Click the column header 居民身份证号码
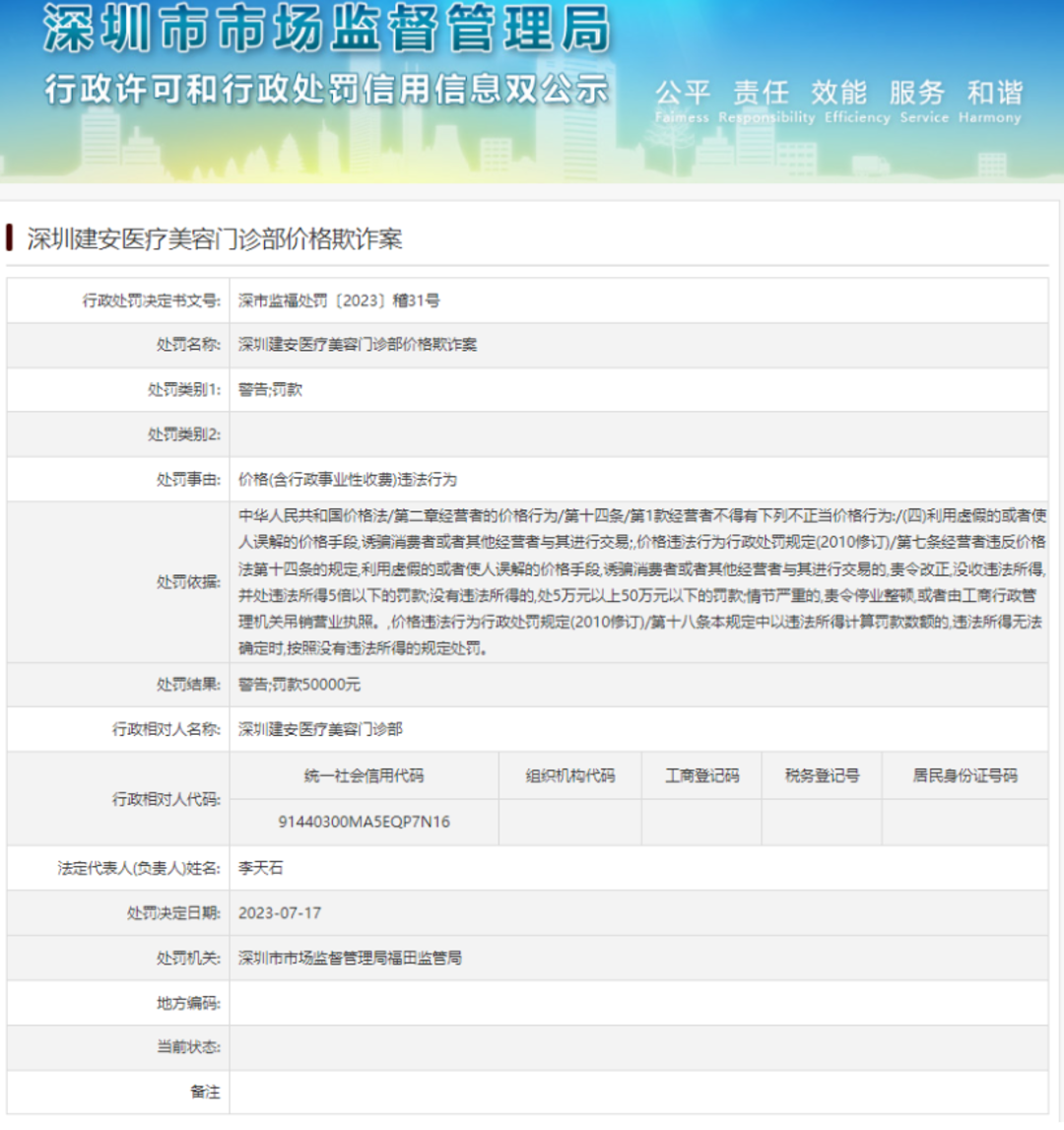 pos(965,776)
